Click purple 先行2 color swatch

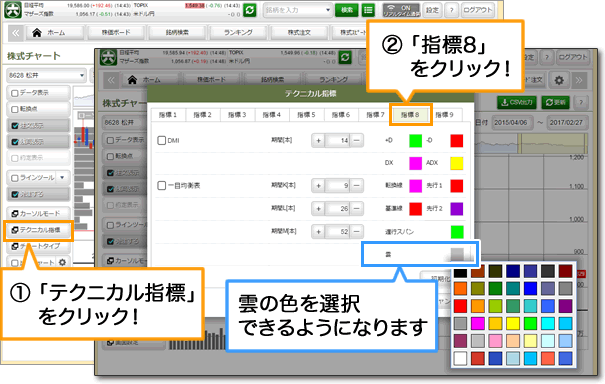[457, 209]
